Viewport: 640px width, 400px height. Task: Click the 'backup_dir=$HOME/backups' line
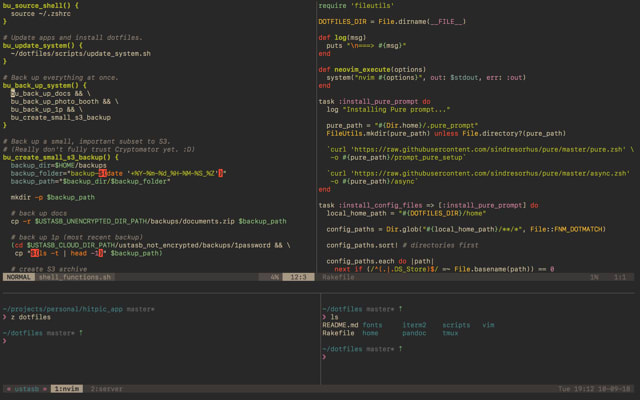[x=59, y=165]
